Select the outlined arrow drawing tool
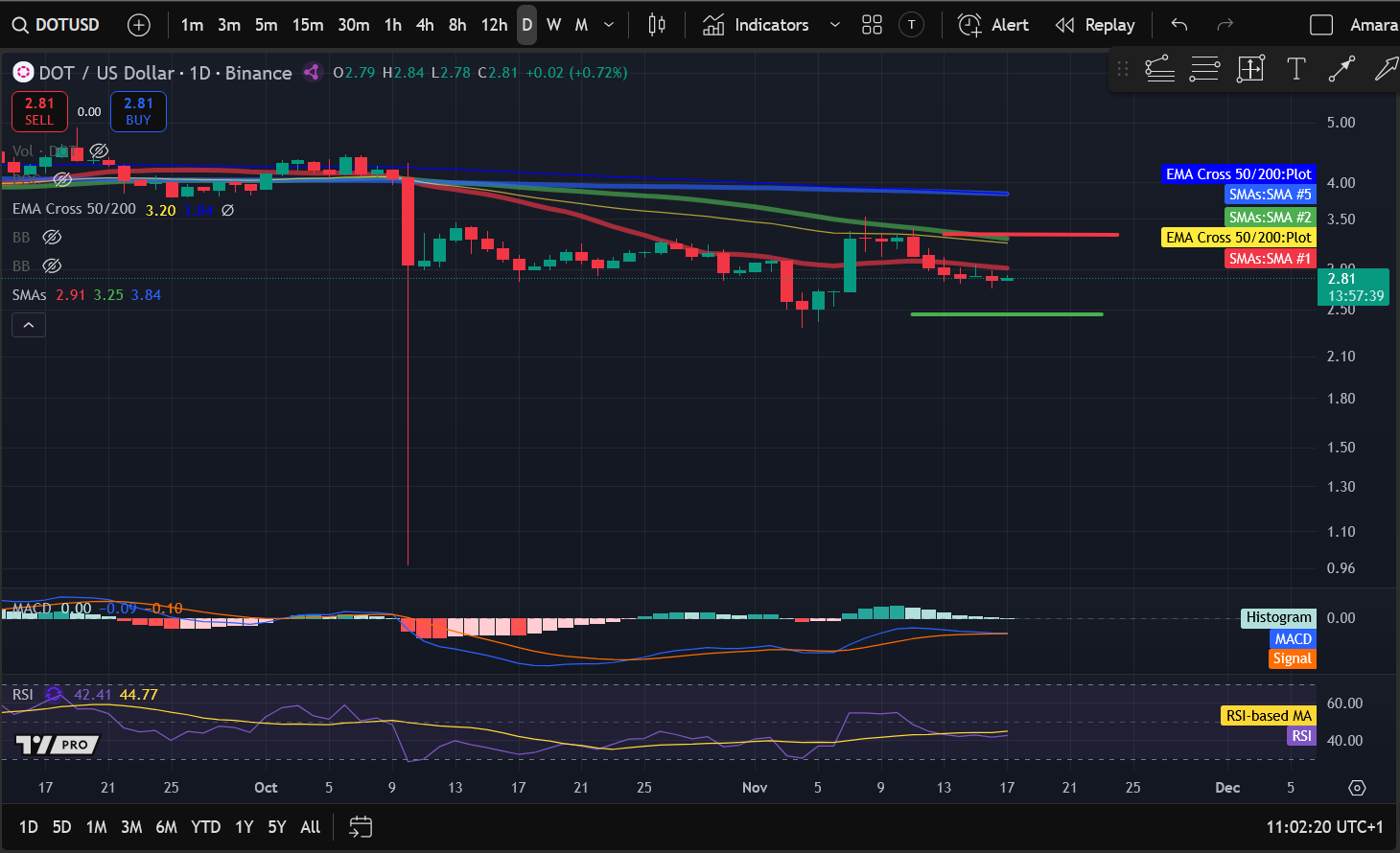 (x=1386, y=69)
